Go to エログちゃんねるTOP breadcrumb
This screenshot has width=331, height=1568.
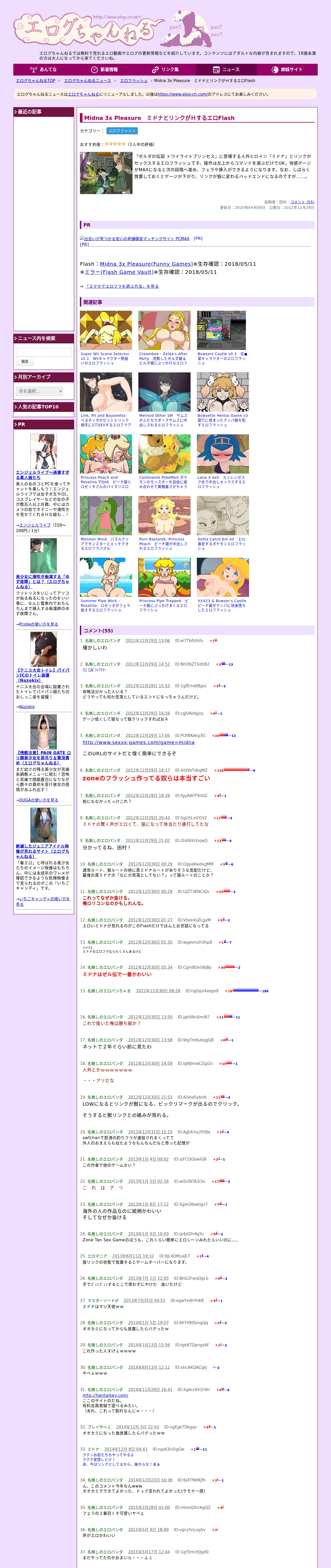[35, 80]
